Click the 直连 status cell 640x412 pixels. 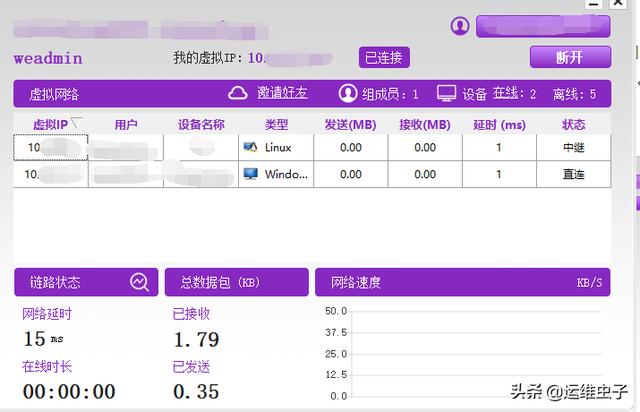pos(573,174)
